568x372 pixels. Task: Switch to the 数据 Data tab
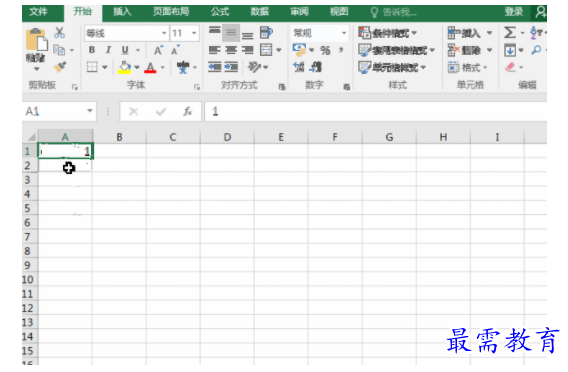coord(260,12)
